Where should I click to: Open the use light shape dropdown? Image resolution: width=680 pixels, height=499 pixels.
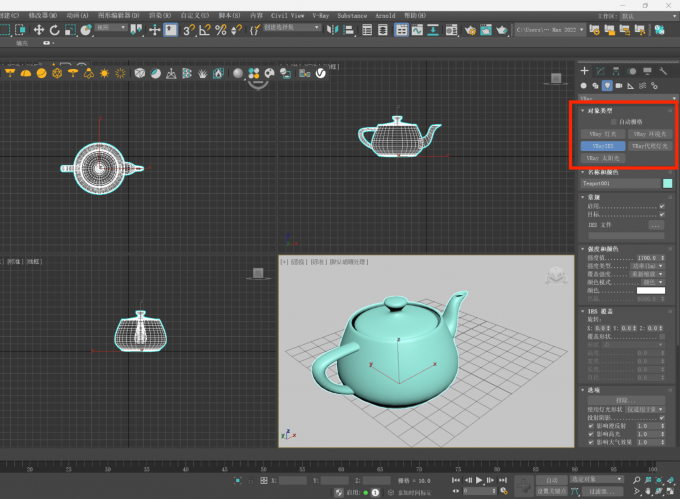coord(645,410)
